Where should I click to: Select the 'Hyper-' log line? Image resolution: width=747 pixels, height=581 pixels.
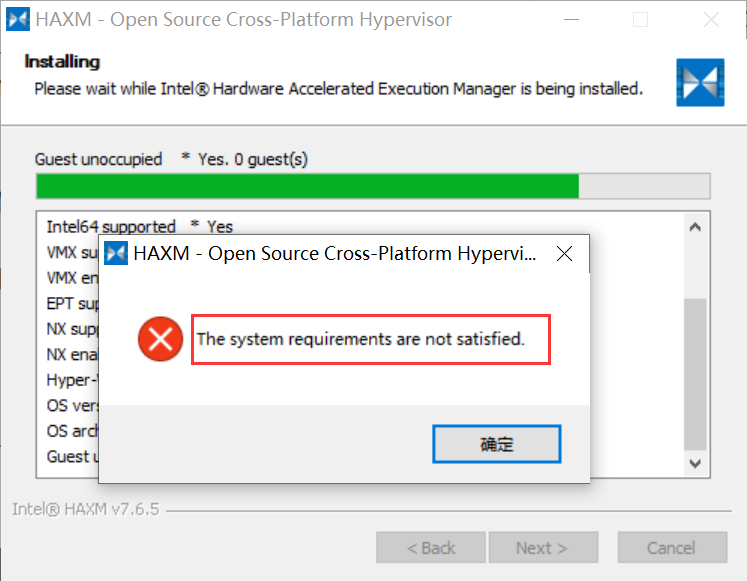[72, 380]
